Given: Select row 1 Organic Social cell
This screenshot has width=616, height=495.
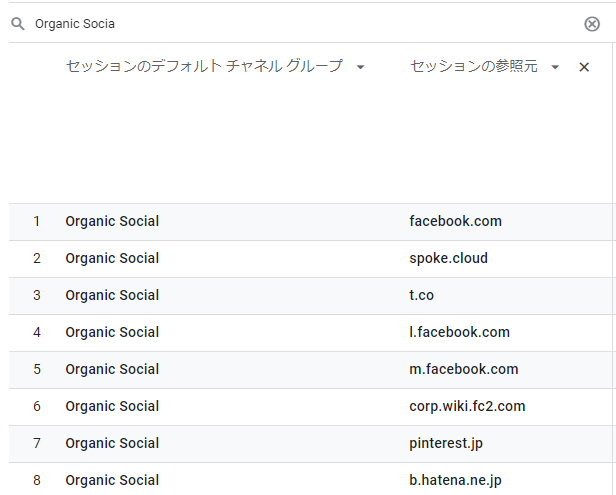Looking at the screenshot, I should point(112,221).
